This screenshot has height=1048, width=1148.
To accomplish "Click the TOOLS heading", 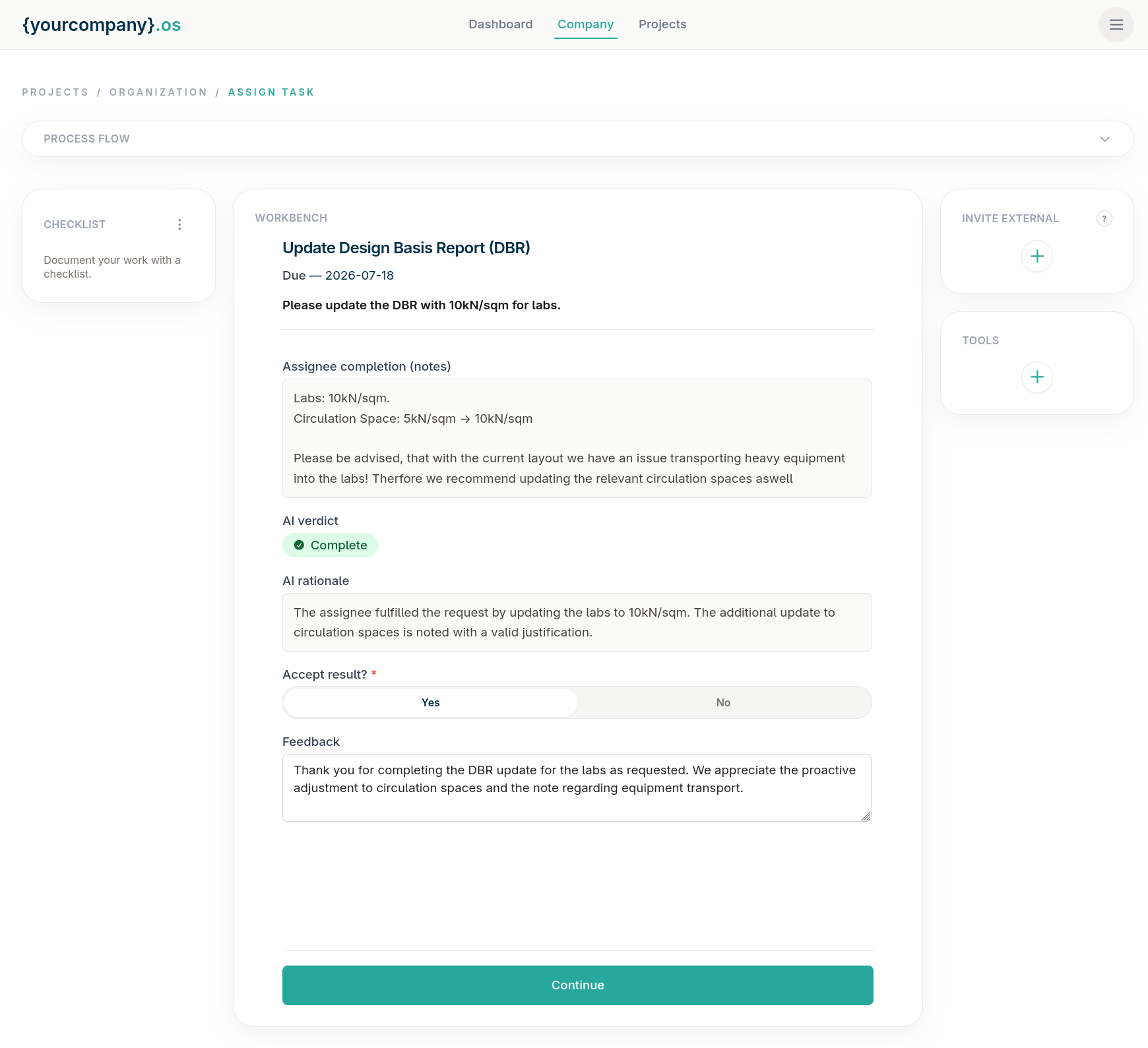I will coord(980,341).
